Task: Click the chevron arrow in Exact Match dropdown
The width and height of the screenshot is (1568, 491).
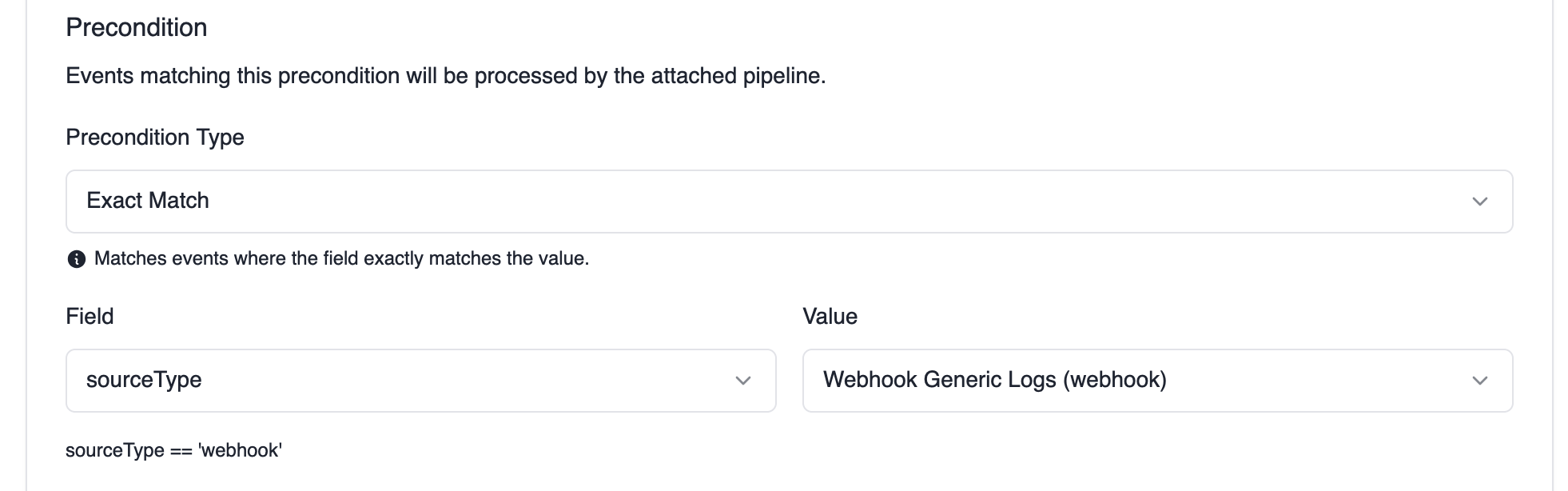Action: (x=1479, y=202)
